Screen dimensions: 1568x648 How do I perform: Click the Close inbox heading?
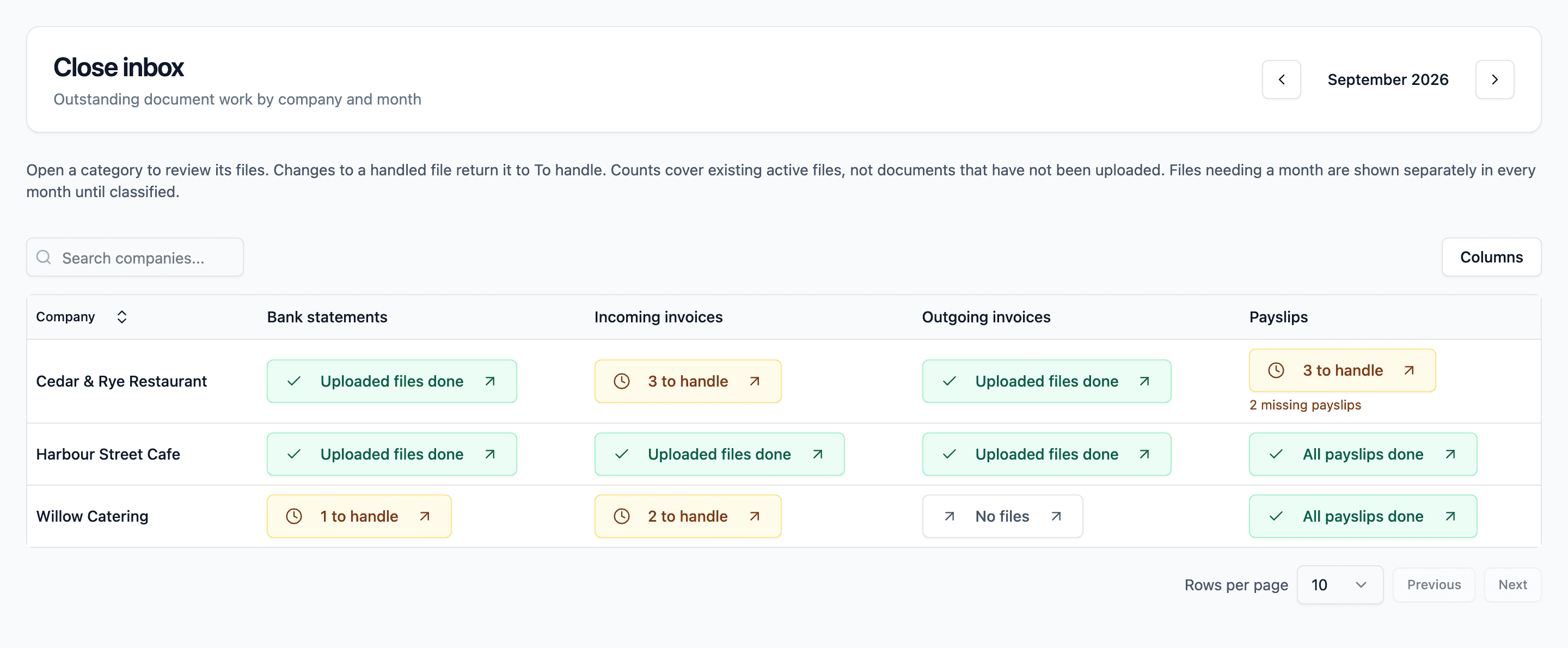(119, 67)
